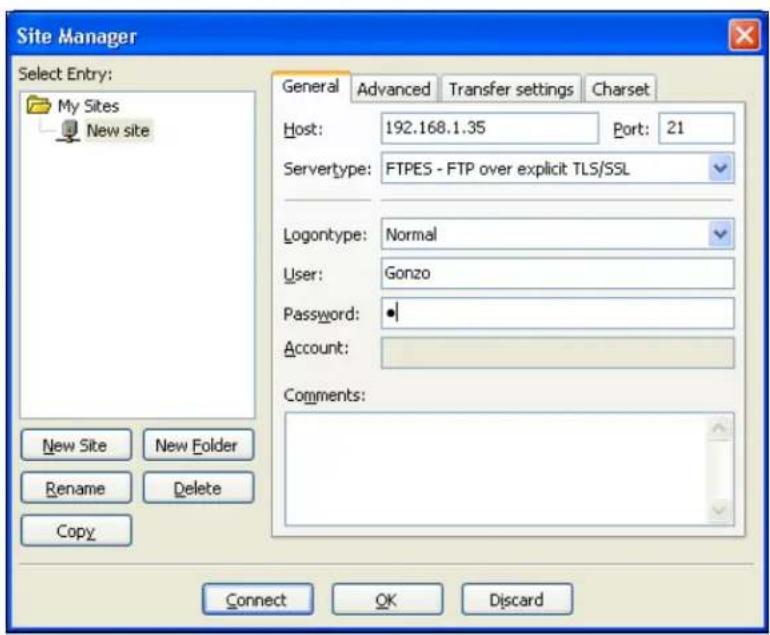Click the Copy button
770x635 pixels.
click(x=76, y=530)
